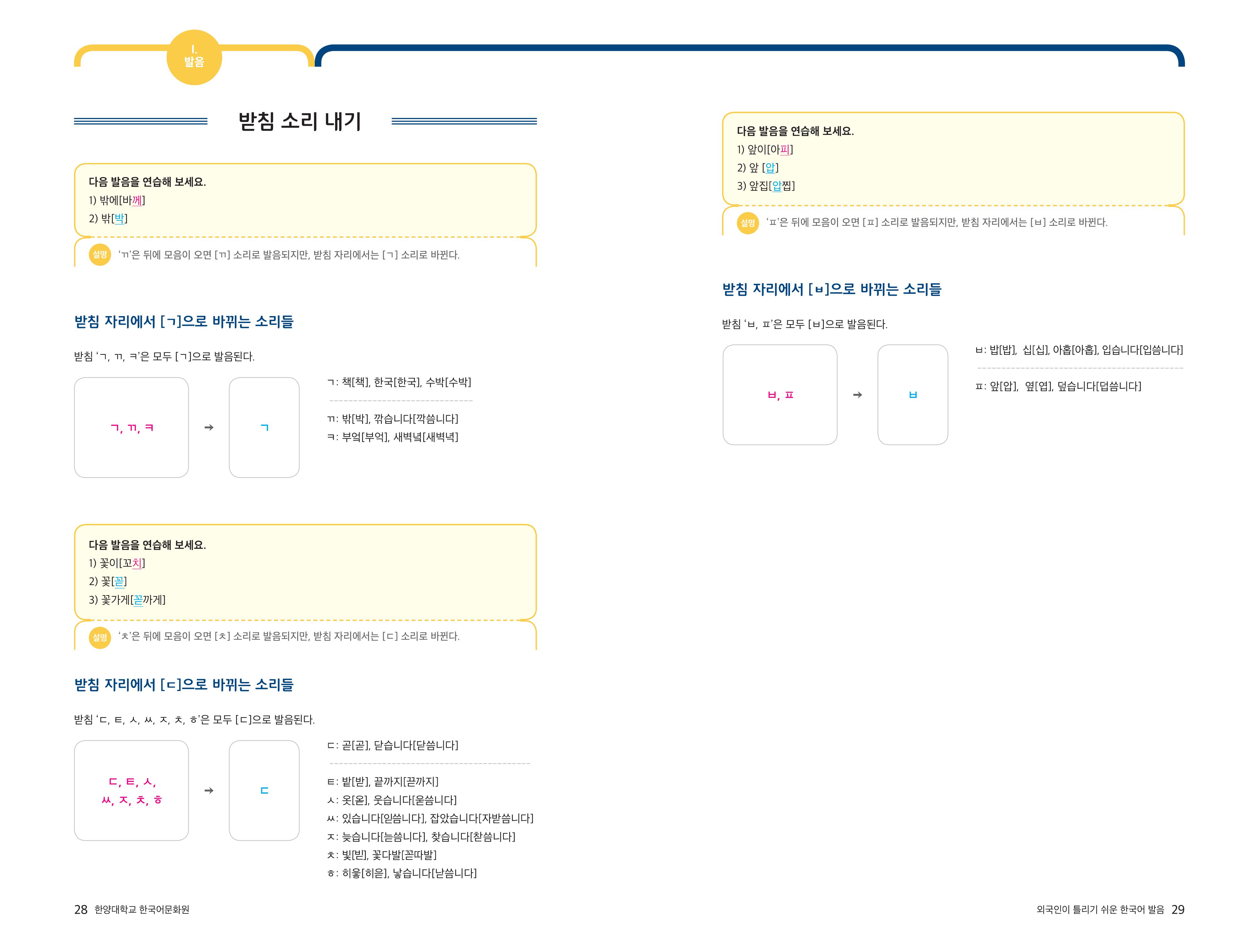
Task: Click page number 28 in the footer
Action: [x=81, y=909]
